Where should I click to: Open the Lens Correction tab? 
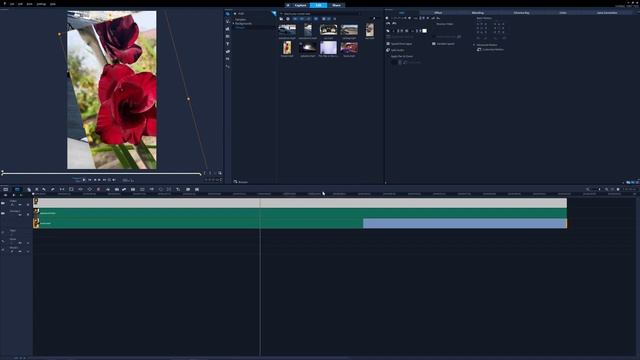[607, 13]
